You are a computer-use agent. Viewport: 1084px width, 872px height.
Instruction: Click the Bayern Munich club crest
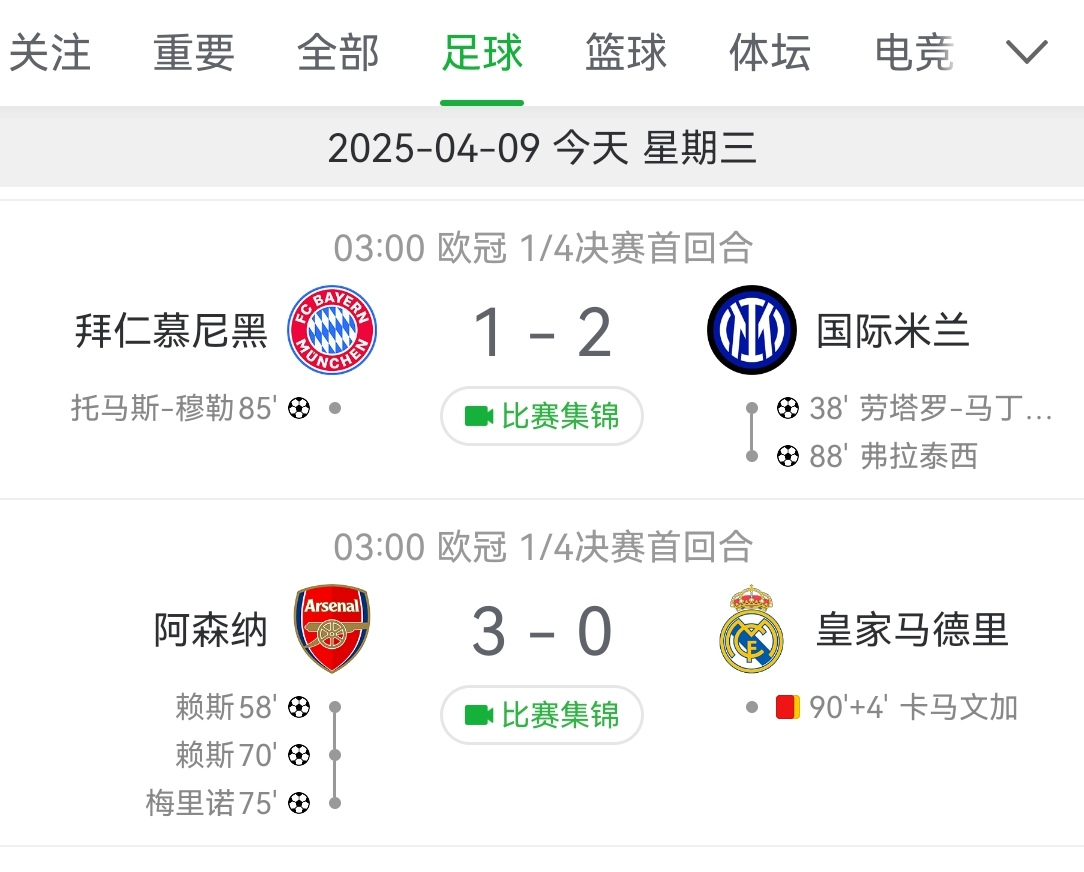tap(332, 330)
